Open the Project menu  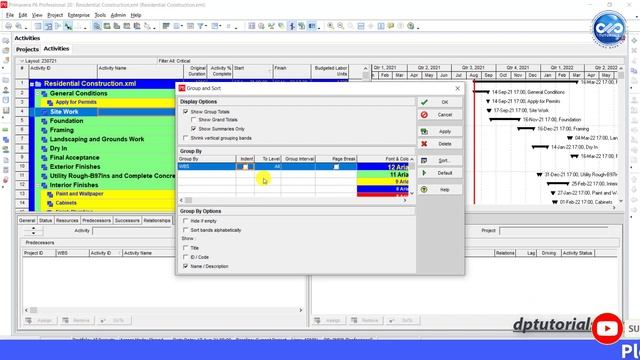(55, 15)
